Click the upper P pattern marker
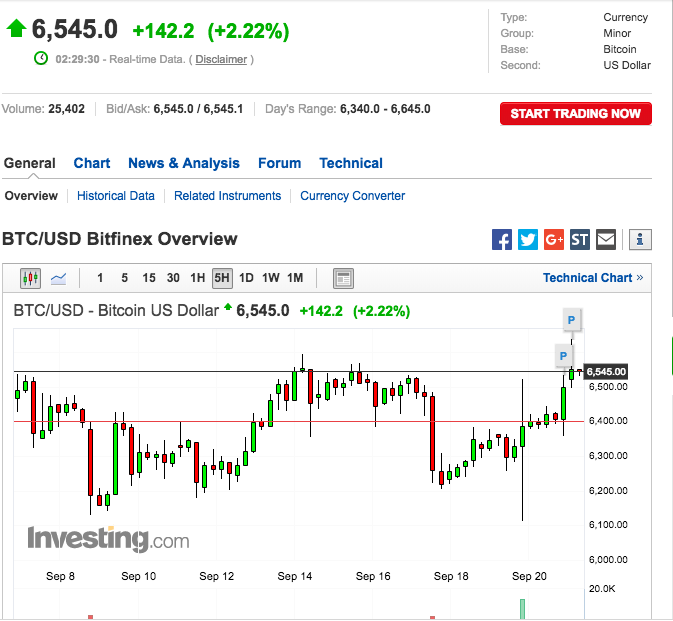Viewport: 673px width, 621px height. 571,320
